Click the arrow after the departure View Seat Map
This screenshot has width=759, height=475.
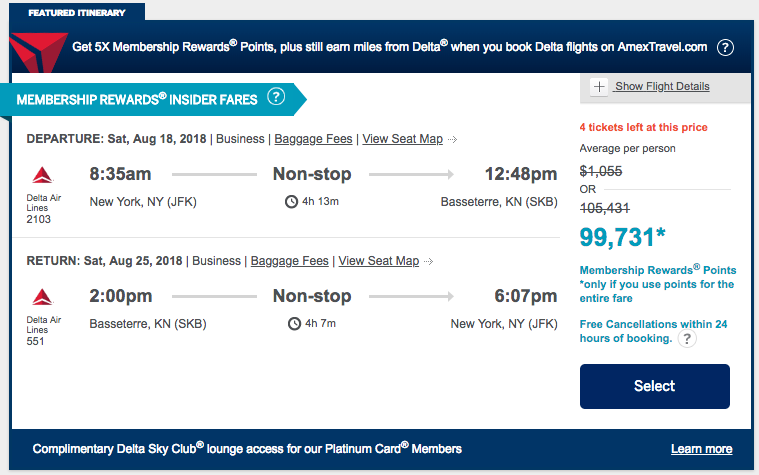[452, 139]
